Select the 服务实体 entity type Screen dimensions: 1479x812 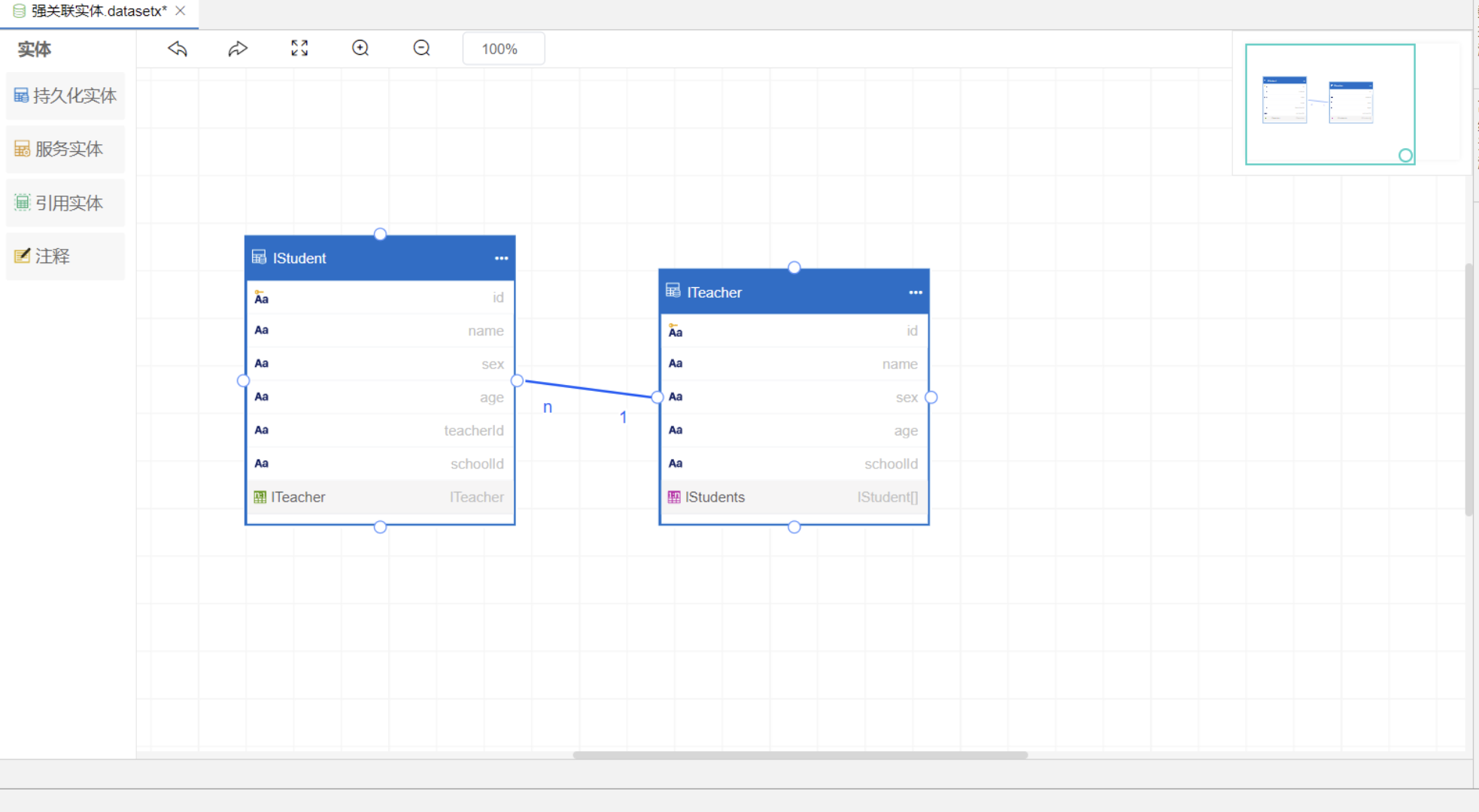tap(65, 149)
